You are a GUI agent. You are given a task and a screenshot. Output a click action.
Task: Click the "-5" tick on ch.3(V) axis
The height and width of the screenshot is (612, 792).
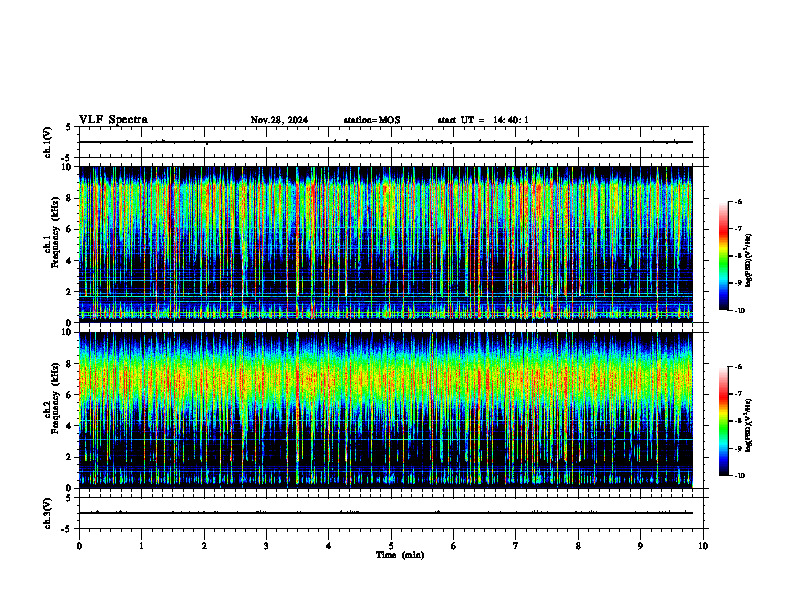67,529
